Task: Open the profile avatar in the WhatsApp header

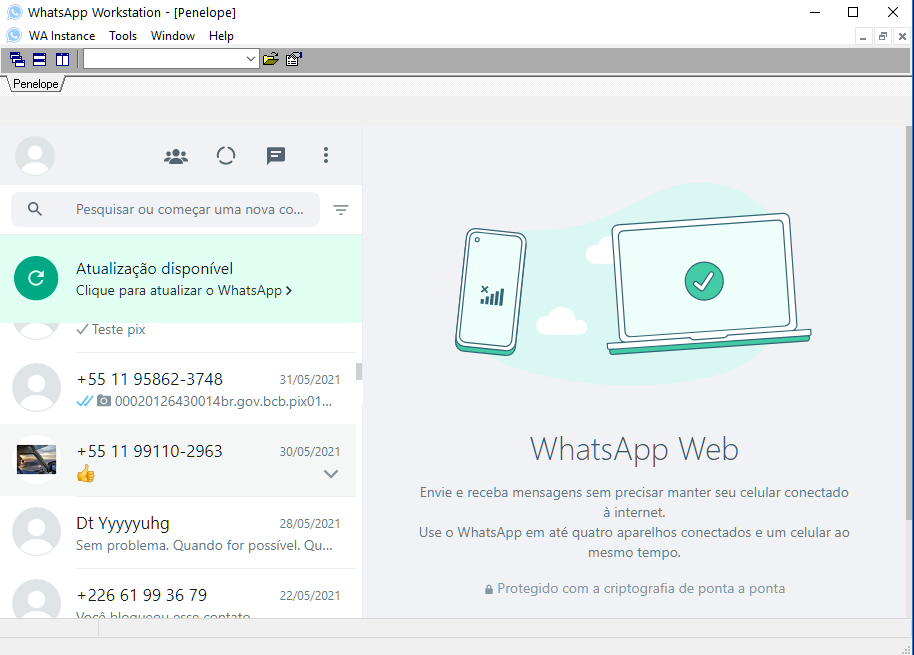Action: click(35, 156)
